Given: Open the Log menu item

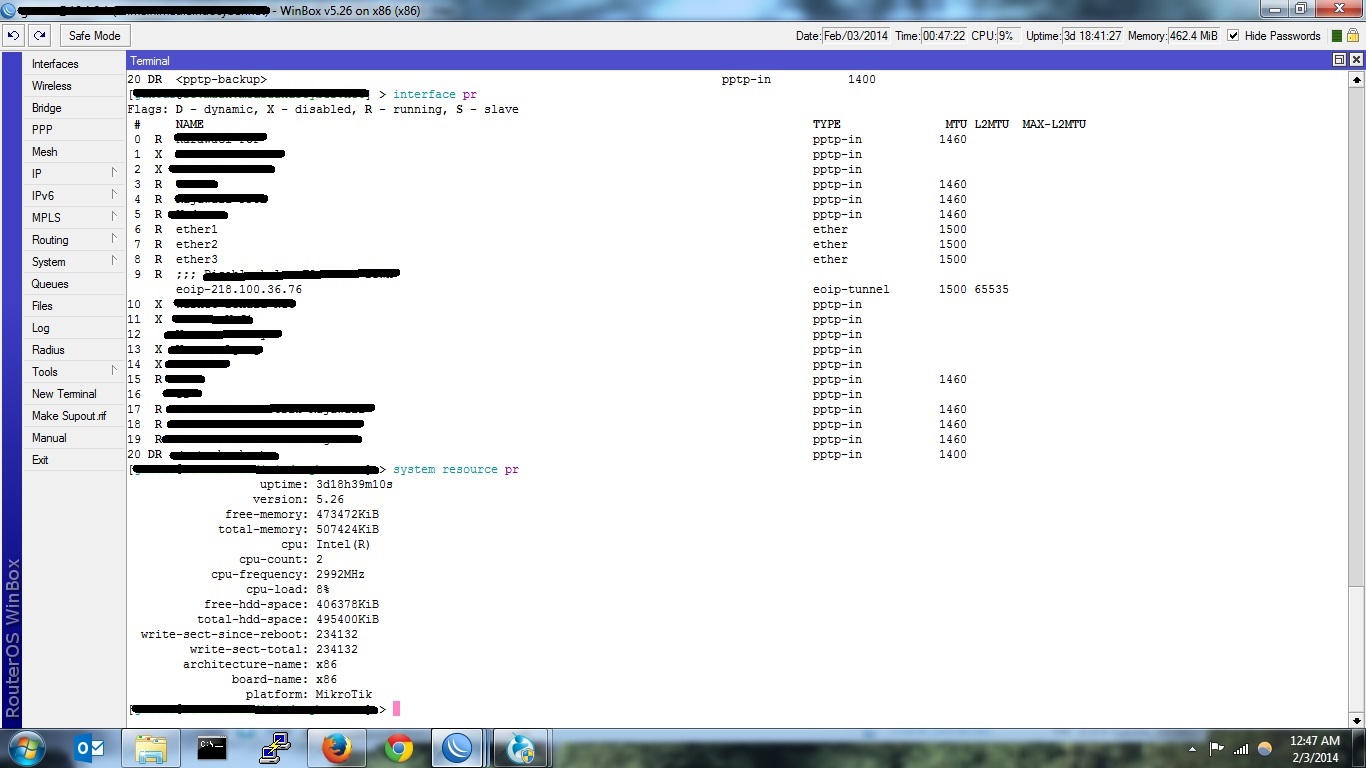Looking at the screenshot, I should (x=74, y=328).
